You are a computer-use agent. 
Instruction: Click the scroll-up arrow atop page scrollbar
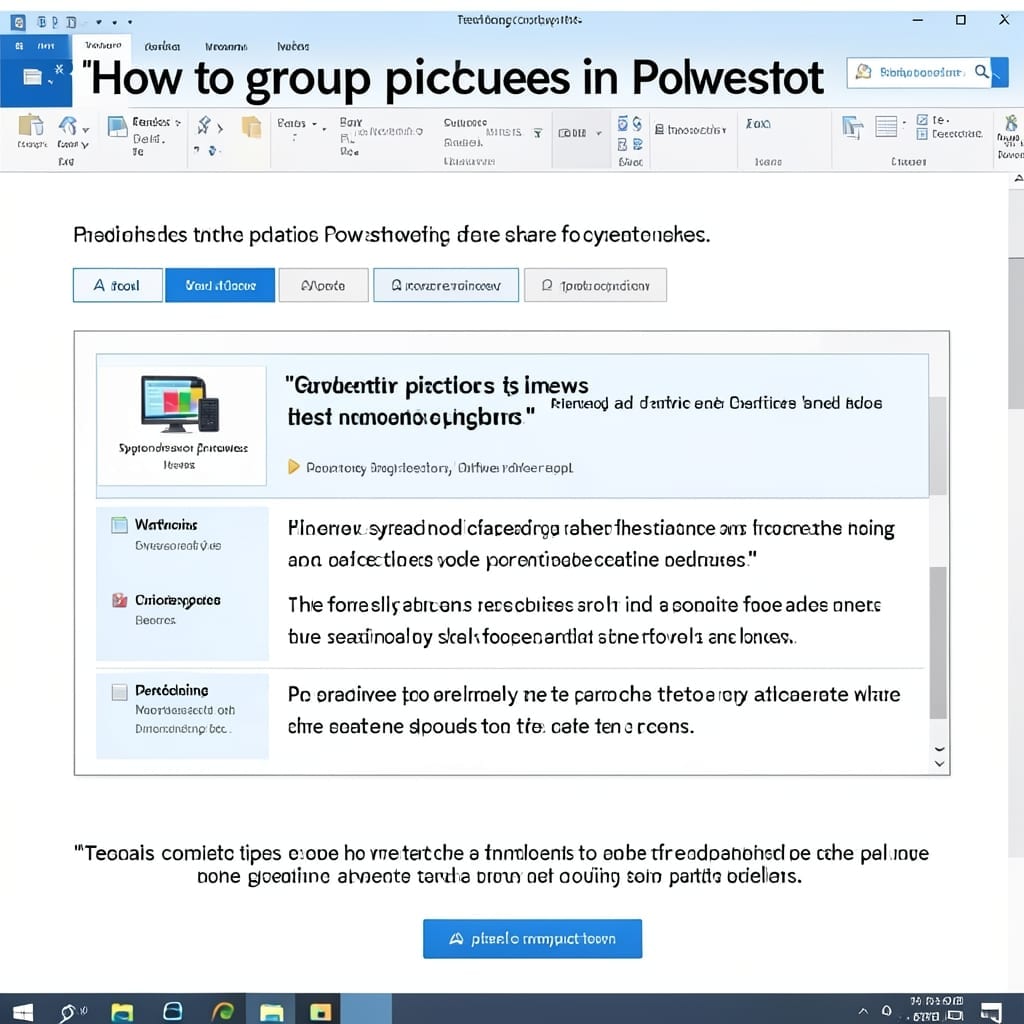[x=1017, y=179]
